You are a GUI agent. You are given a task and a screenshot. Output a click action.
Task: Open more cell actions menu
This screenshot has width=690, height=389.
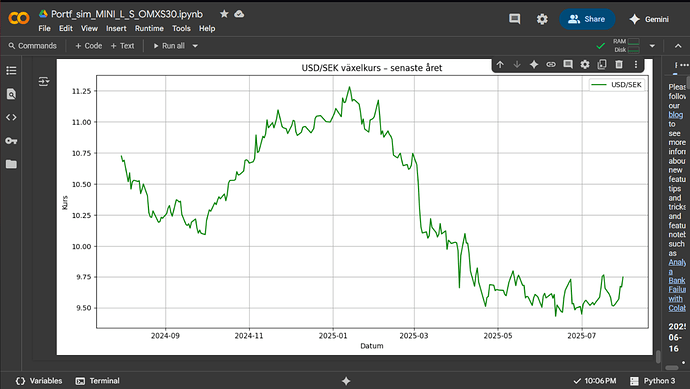[635, 65]
